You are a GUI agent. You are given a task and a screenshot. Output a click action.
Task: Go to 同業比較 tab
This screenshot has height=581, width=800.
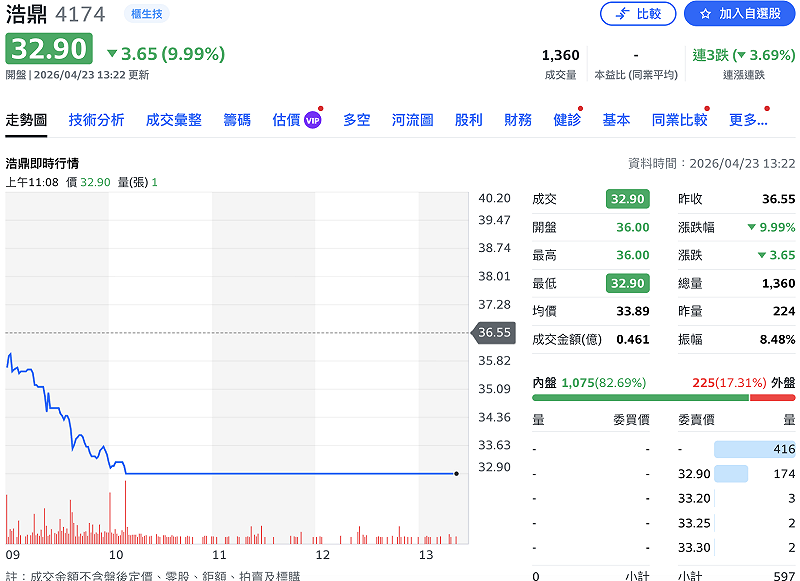679,120
